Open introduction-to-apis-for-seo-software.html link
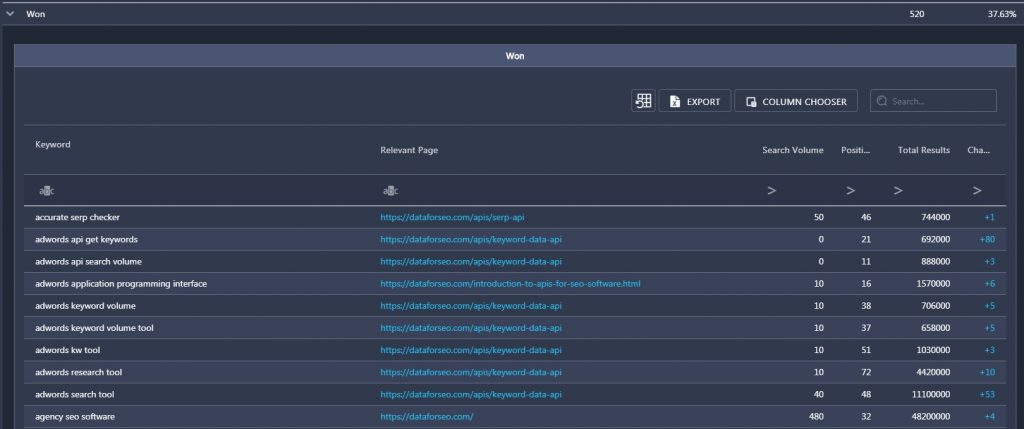Viewport: 1024px width, 429px height. coord(511,284)
